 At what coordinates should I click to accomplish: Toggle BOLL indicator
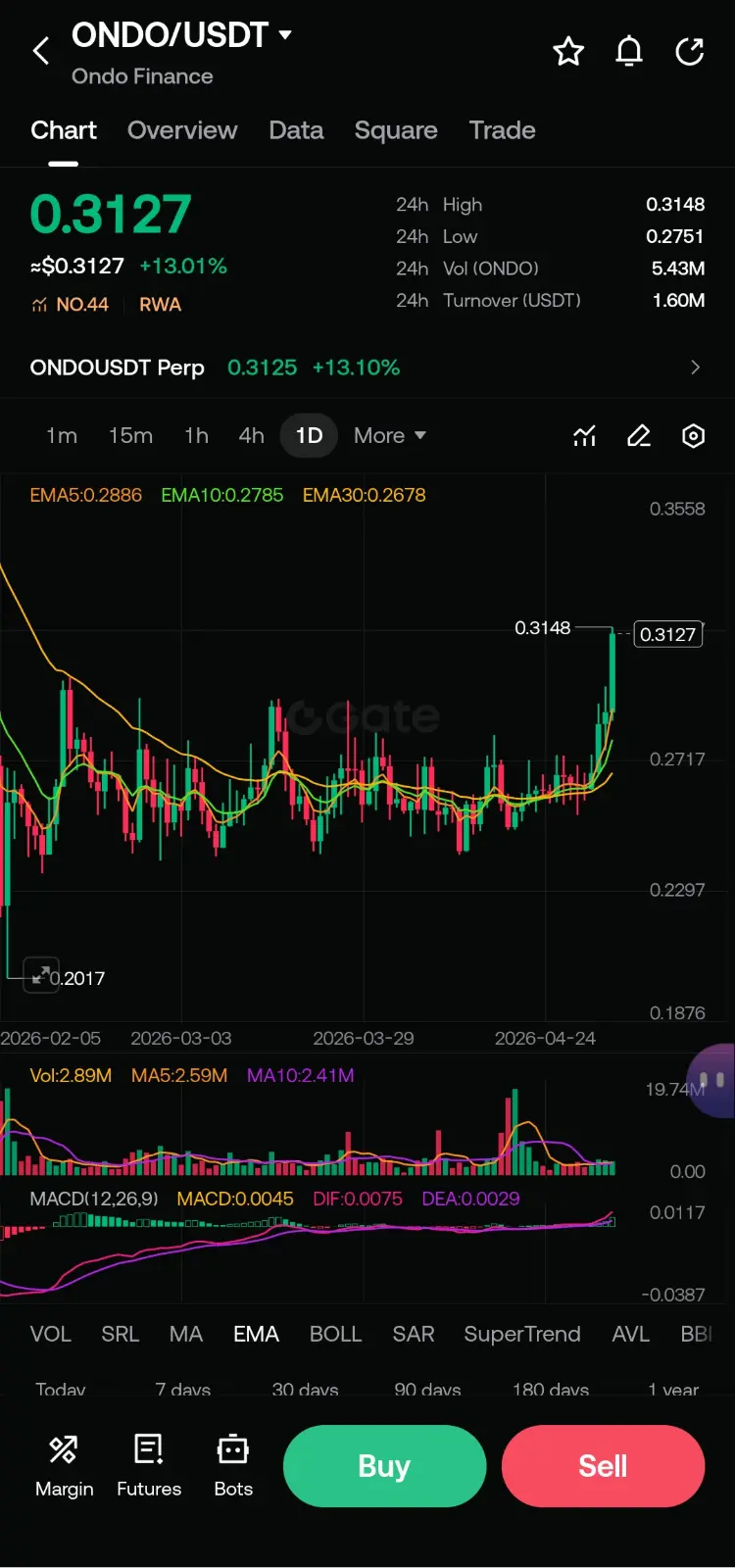click(x=335, y=1334)
